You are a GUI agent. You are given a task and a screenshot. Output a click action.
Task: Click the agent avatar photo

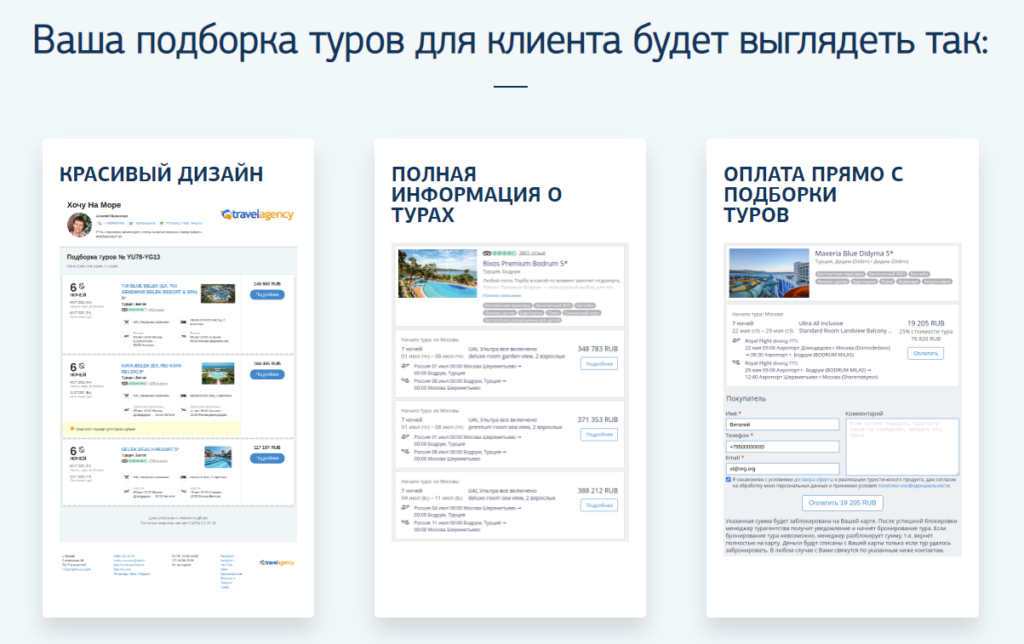click(77, 224)
